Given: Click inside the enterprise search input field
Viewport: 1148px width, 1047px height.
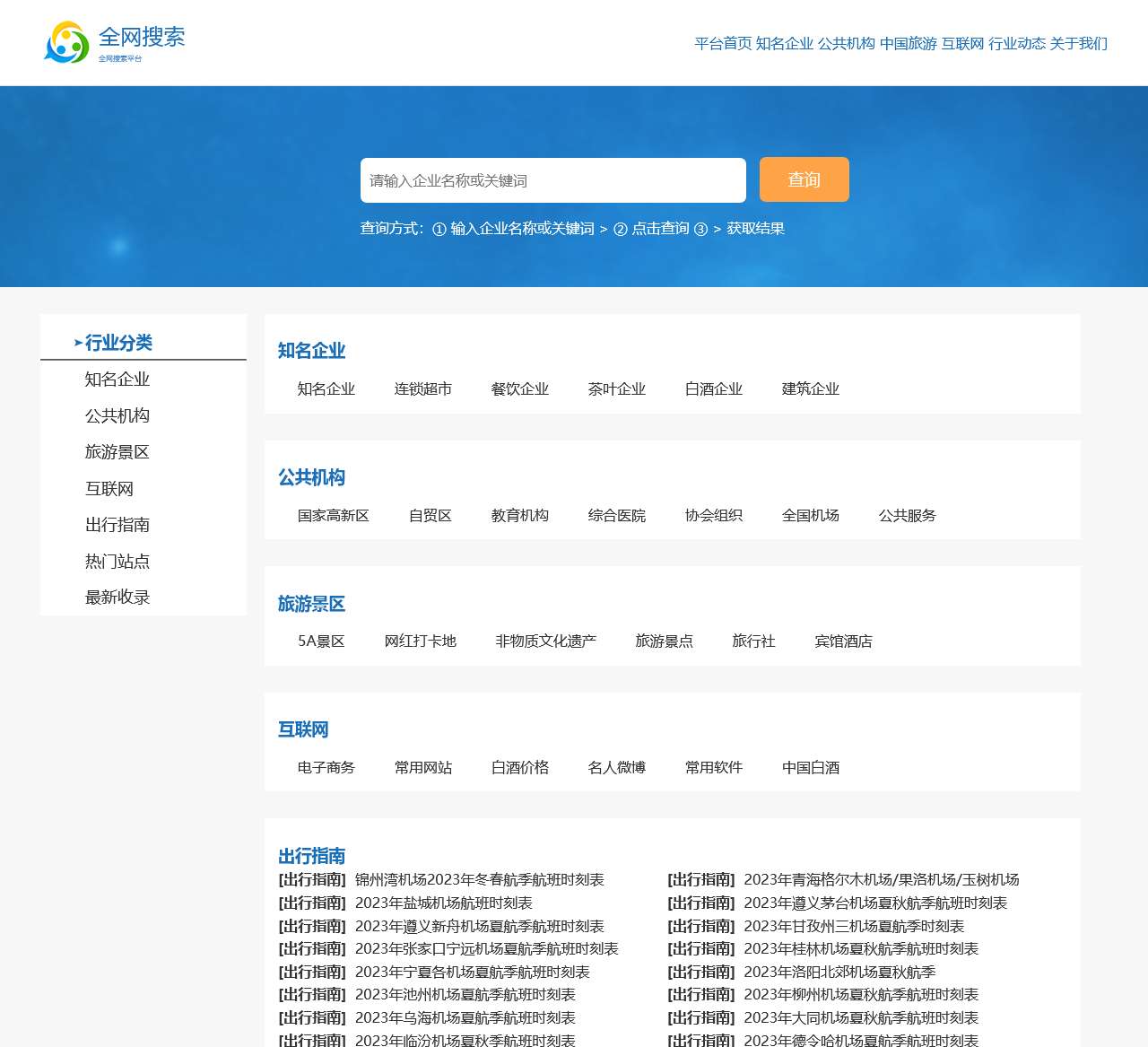Looking at the screenshot, I should tap(552, 179).
